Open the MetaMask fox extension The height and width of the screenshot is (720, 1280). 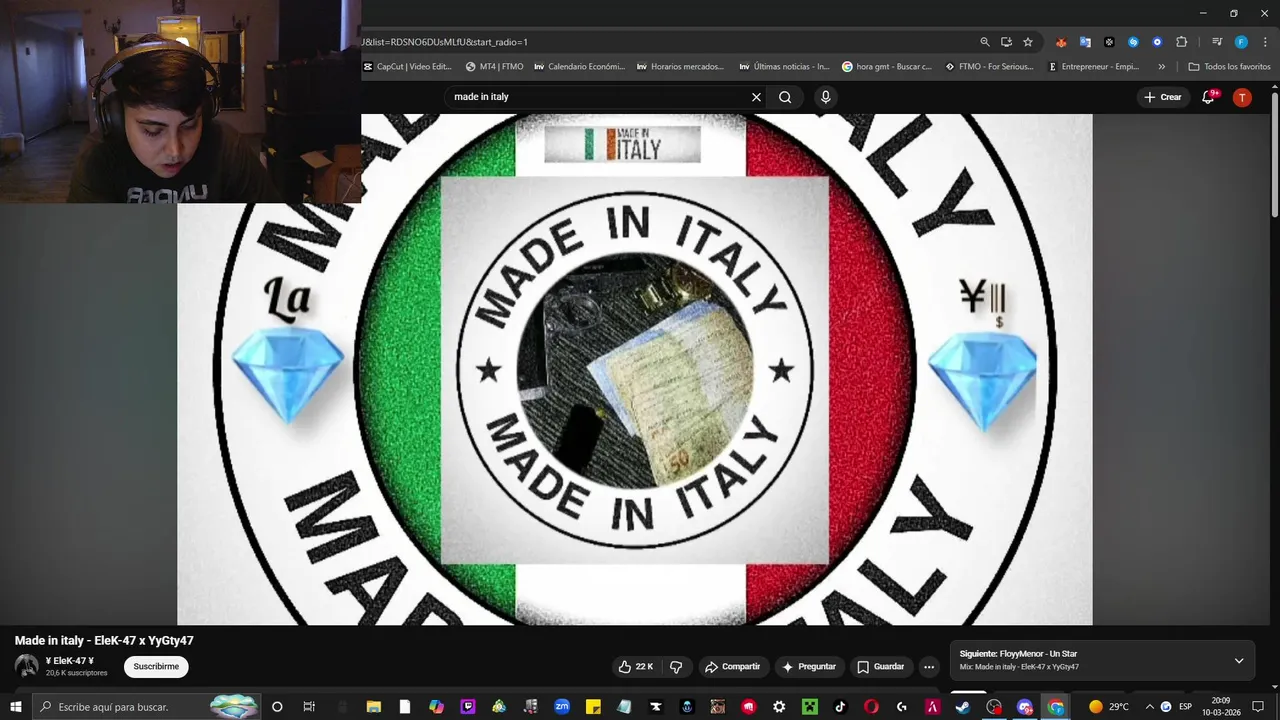point(1061,42)
